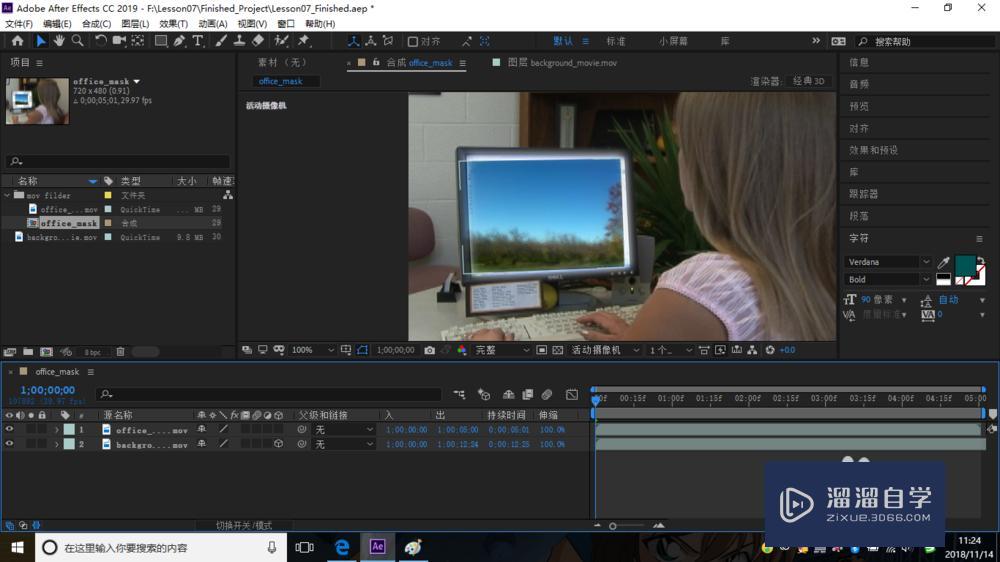This screenshot has height=562, width=1000.
Task: Open the Home screen icon
Action: point(17,41)
